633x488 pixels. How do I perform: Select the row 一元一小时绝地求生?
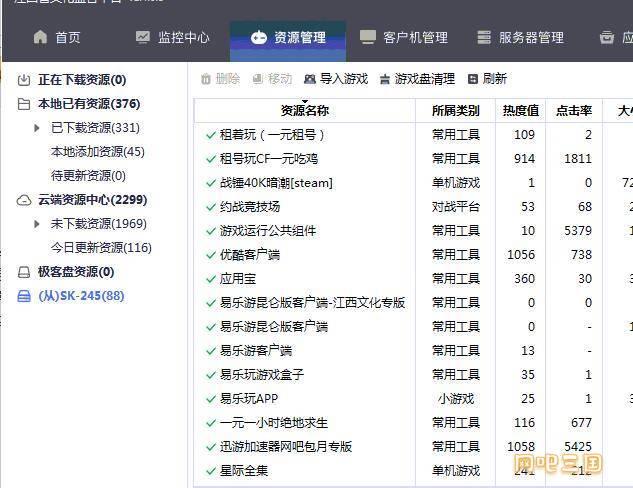[x=274, y=423]
